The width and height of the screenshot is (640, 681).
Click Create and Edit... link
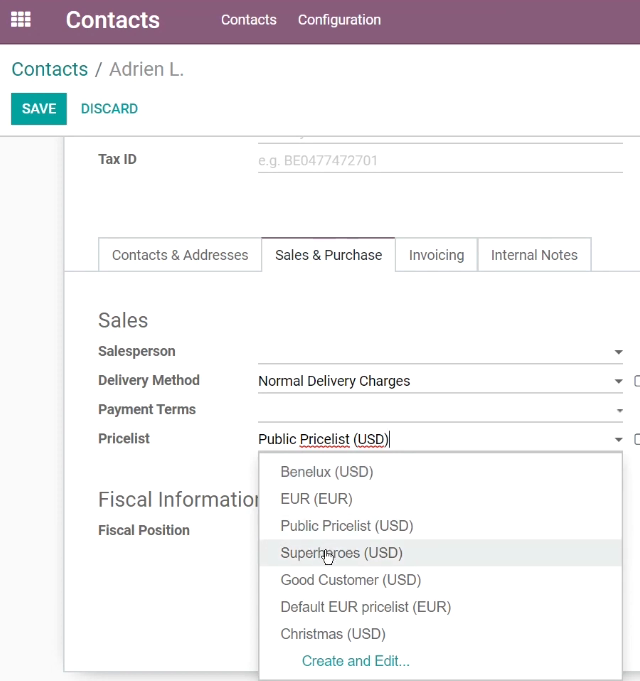(356, 661)
